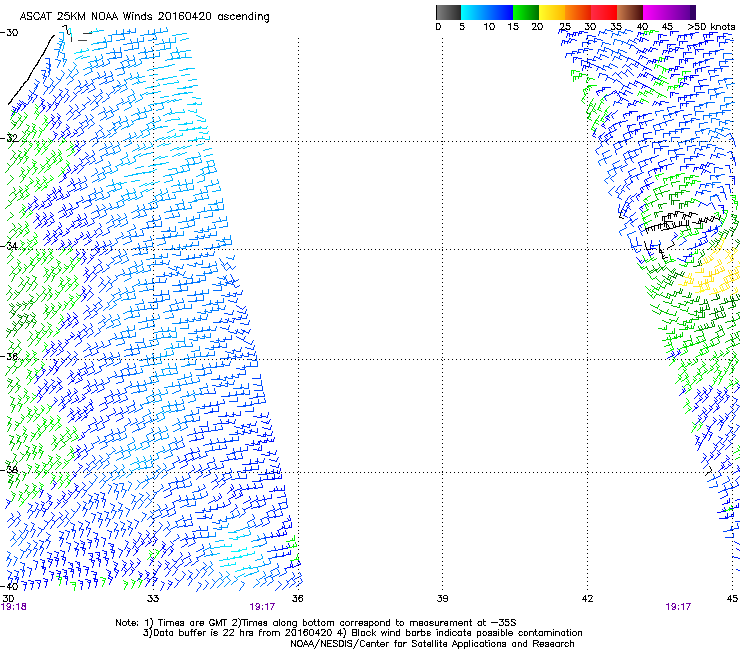The width and height of the screenshot is (740, 650).
Task: Click the "40" label under the color scale
Action: point(642,27)
